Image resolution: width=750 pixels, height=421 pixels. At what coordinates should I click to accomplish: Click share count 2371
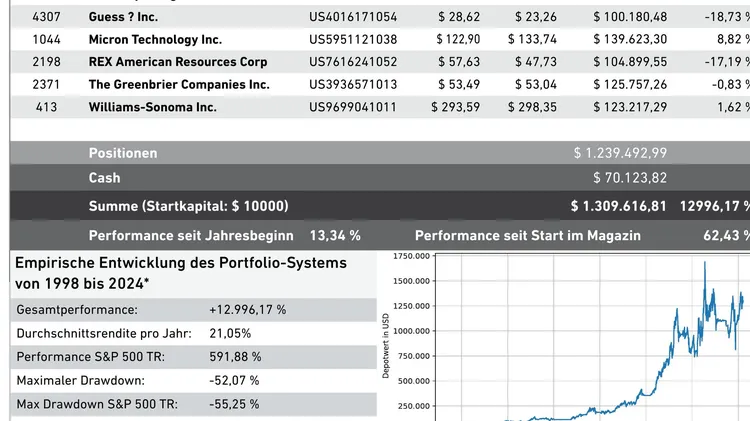(46, 84)
